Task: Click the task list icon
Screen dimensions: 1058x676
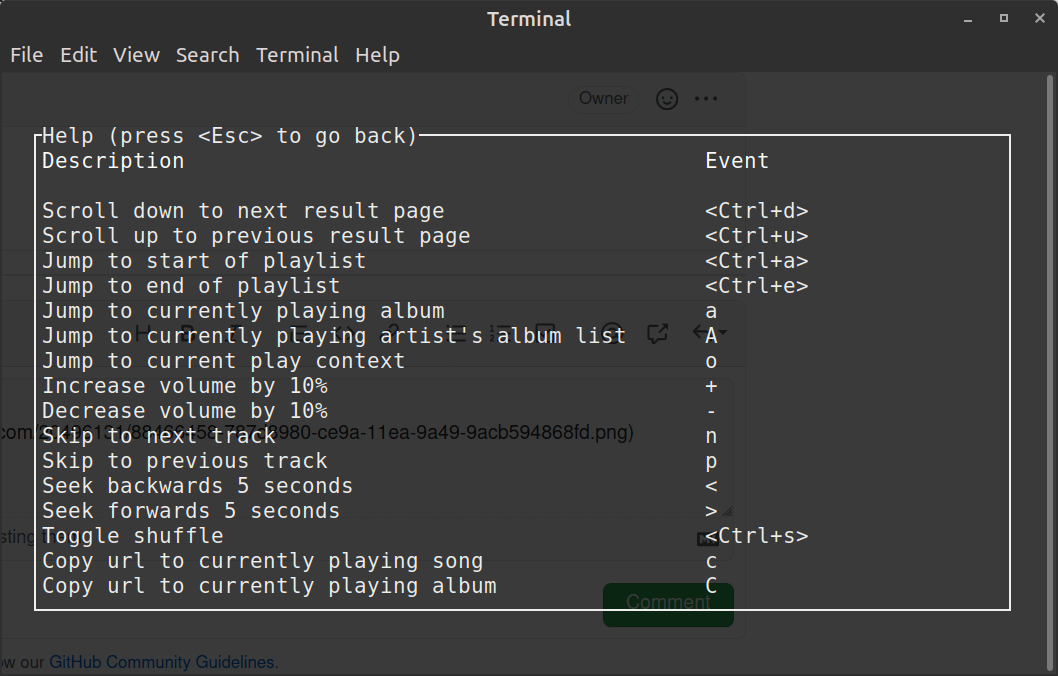Action: pos(547,330)
